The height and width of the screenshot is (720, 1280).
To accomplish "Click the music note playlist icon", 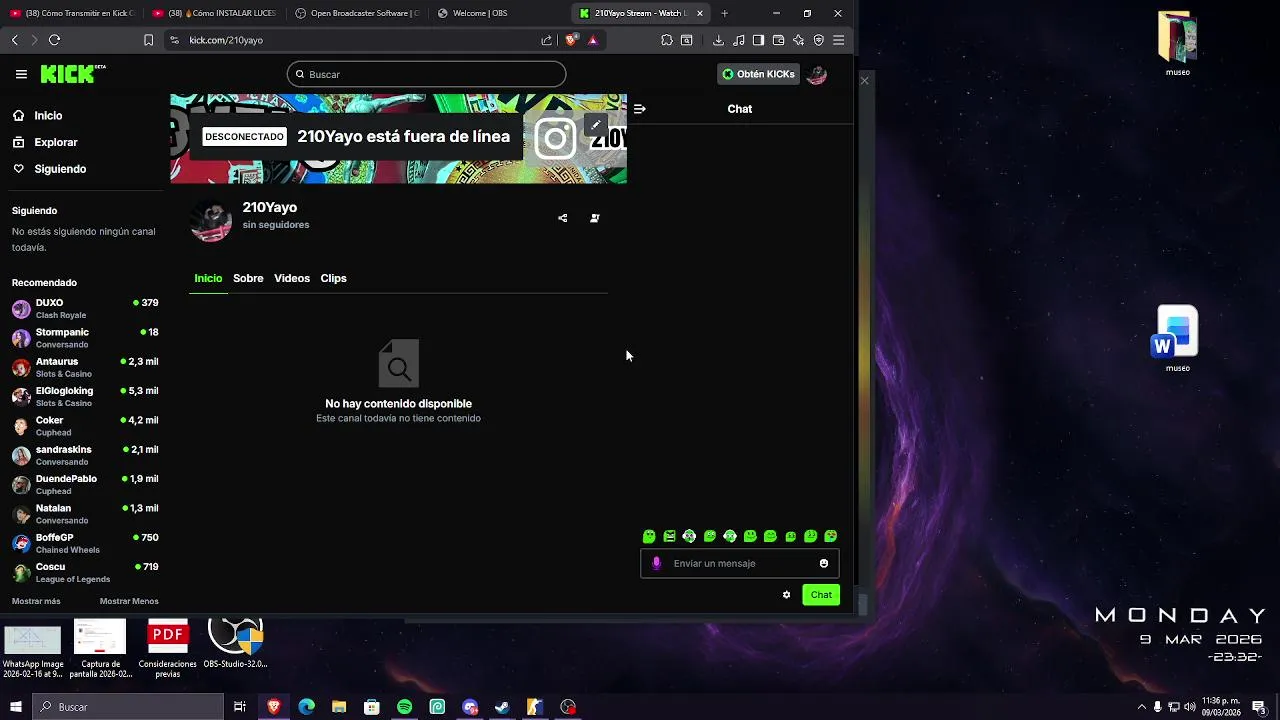I will (x=739, y=40).
